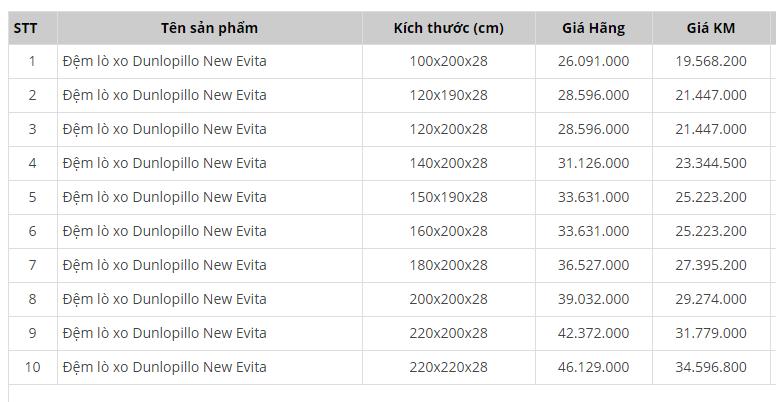The width and height of the screenshot is (776, 402).
Task: Click promo price 31.779.000
Action: click(711, 333)
